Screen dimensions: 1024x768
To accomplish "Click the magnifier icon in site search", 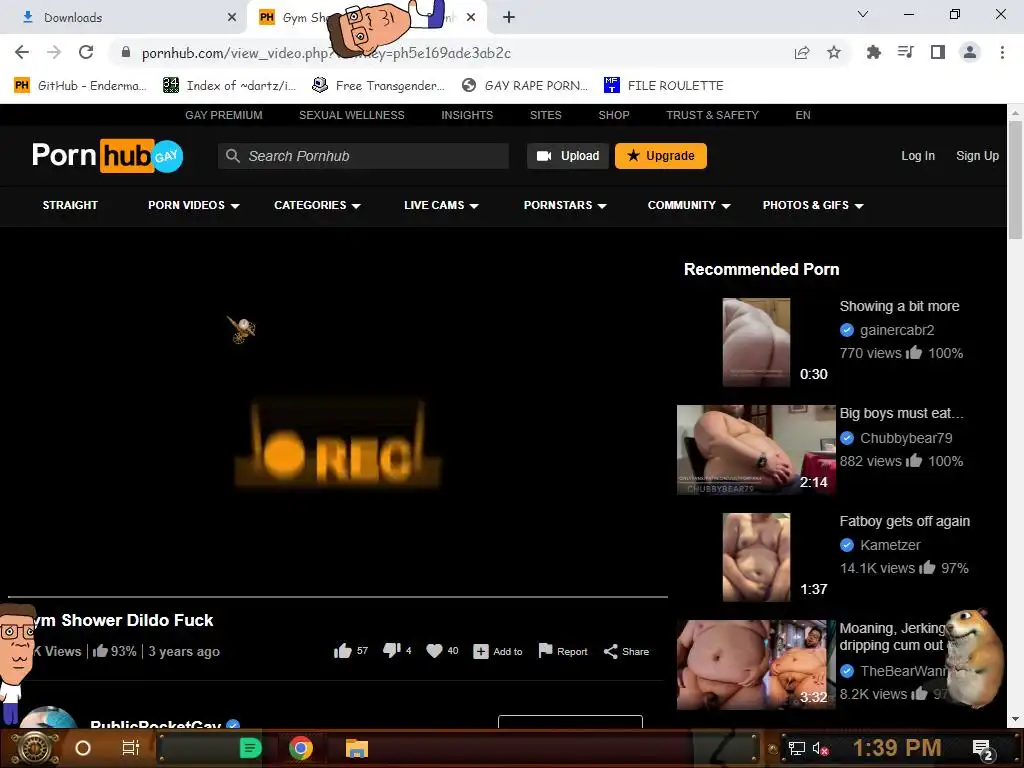I will pyautogui.click(x=232, y=155).
